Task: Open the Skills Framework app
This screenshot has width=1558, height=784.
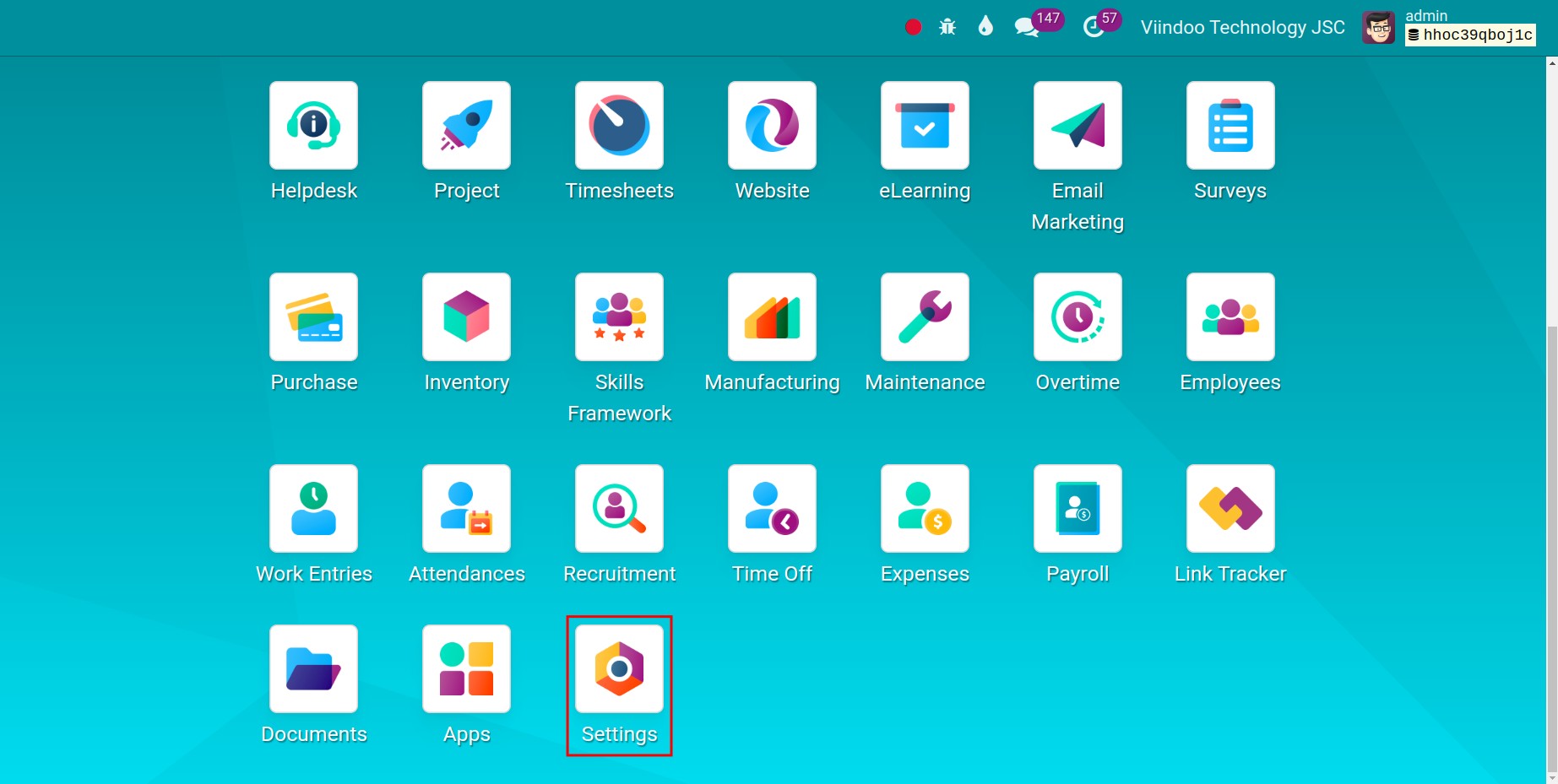Action: (x=619, y=317)
